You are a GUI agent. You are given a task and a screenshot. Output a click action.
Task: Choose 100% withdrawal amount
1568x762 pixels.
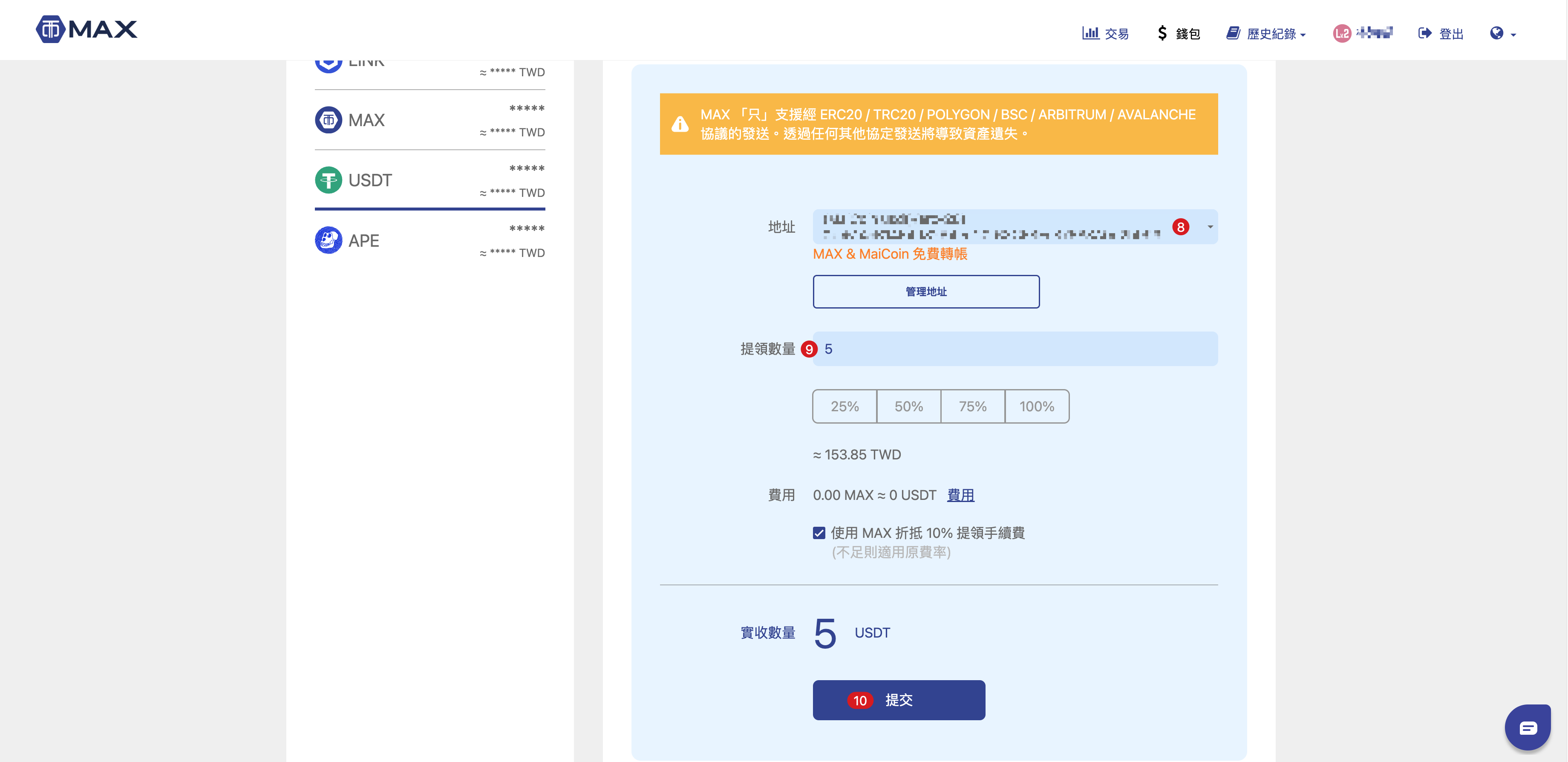coord(1037,407)
